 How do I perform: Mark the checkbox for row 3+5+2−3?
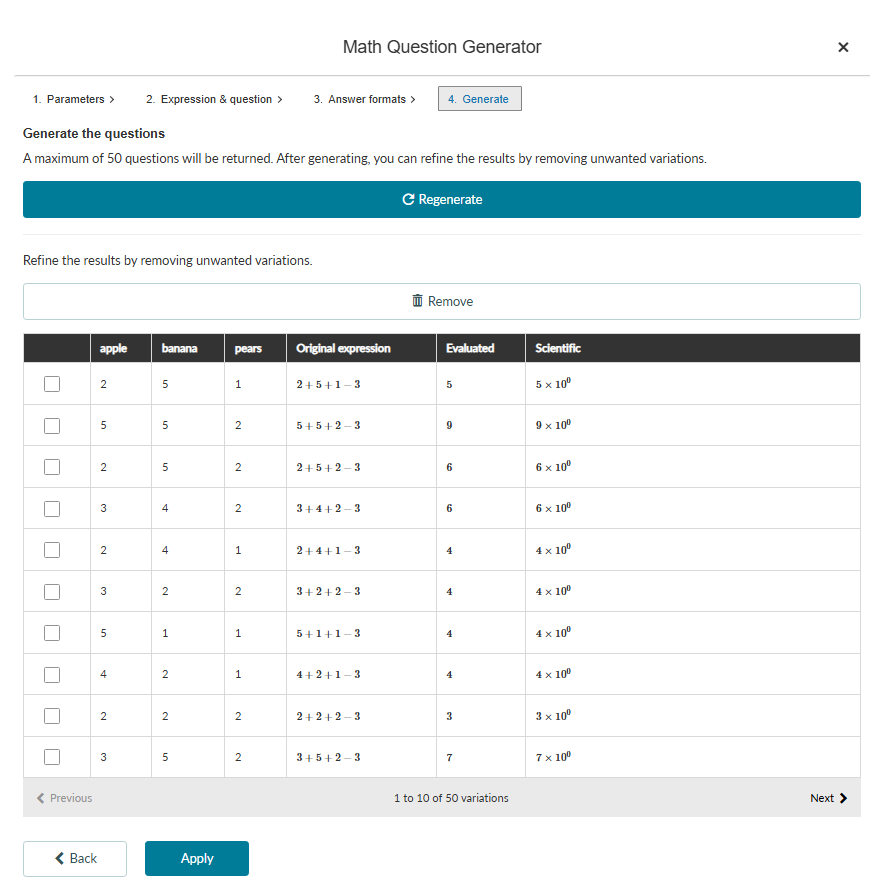click(52, 757)
